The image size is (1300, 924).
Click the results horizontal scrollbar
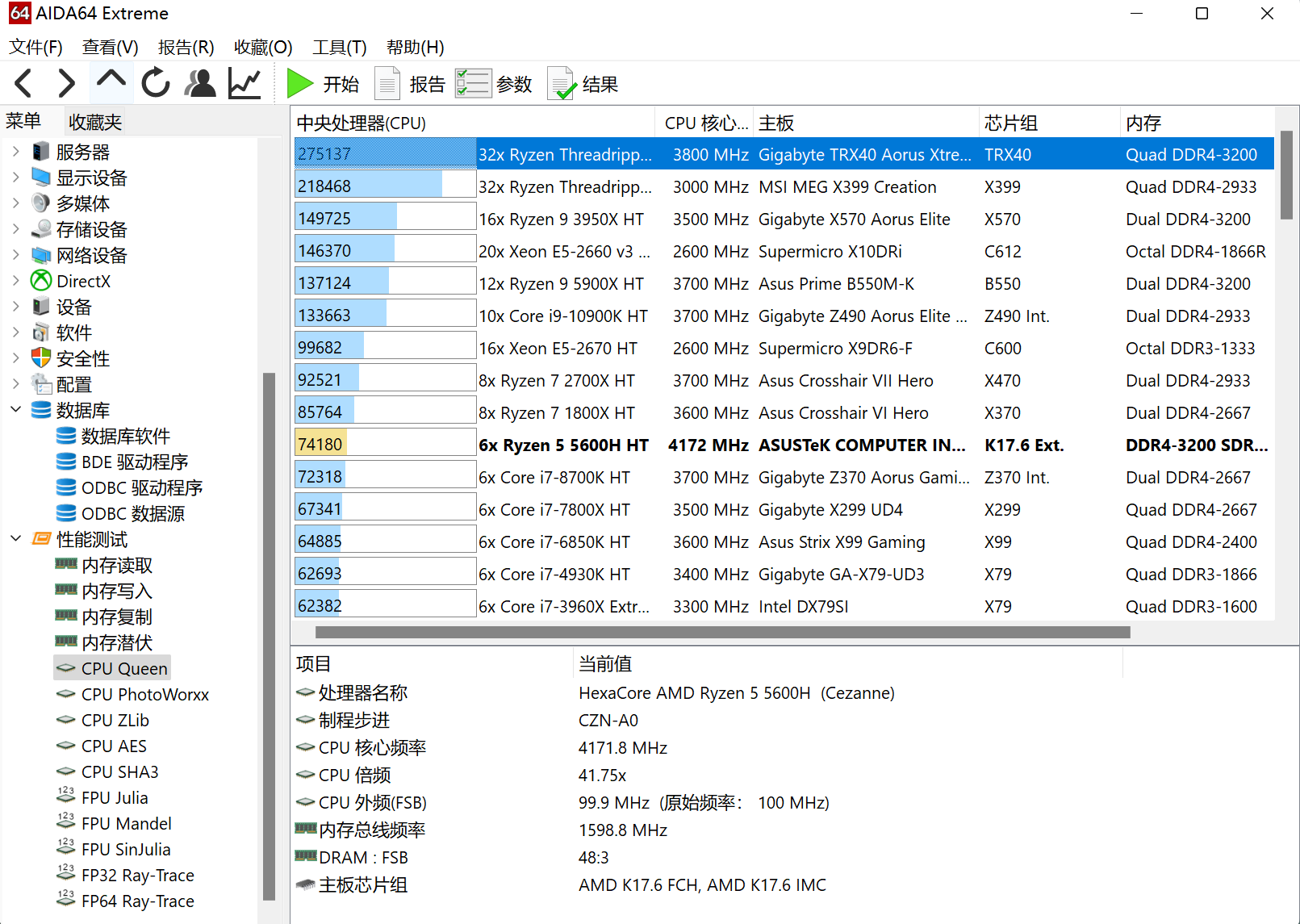click(x=722, y=632)
